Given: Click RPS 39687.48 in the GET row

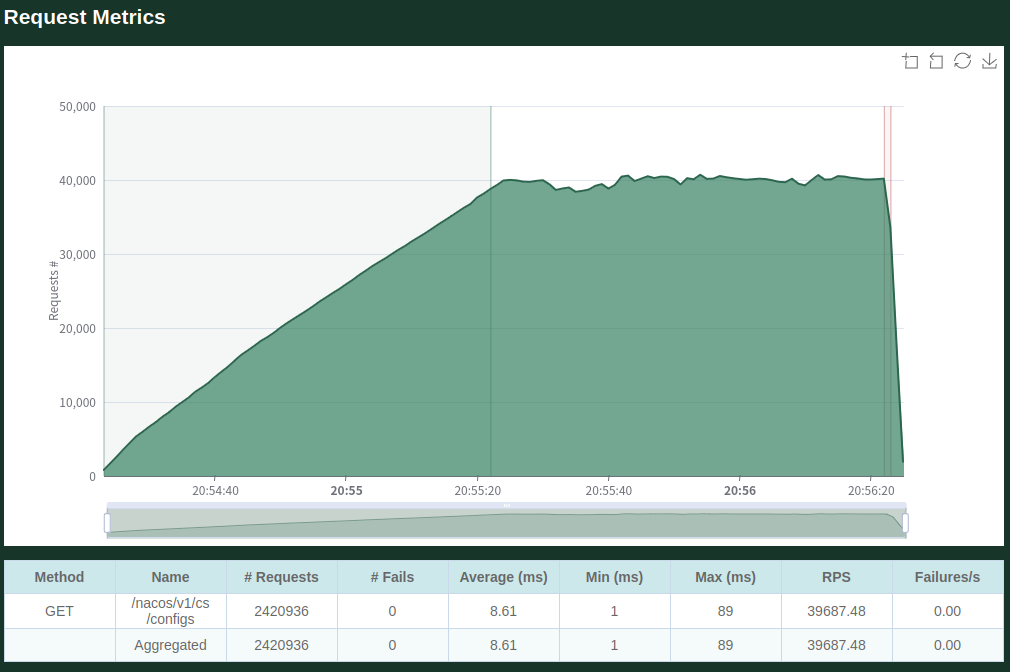Looking at the screenshot, I should tap(836, 611).
